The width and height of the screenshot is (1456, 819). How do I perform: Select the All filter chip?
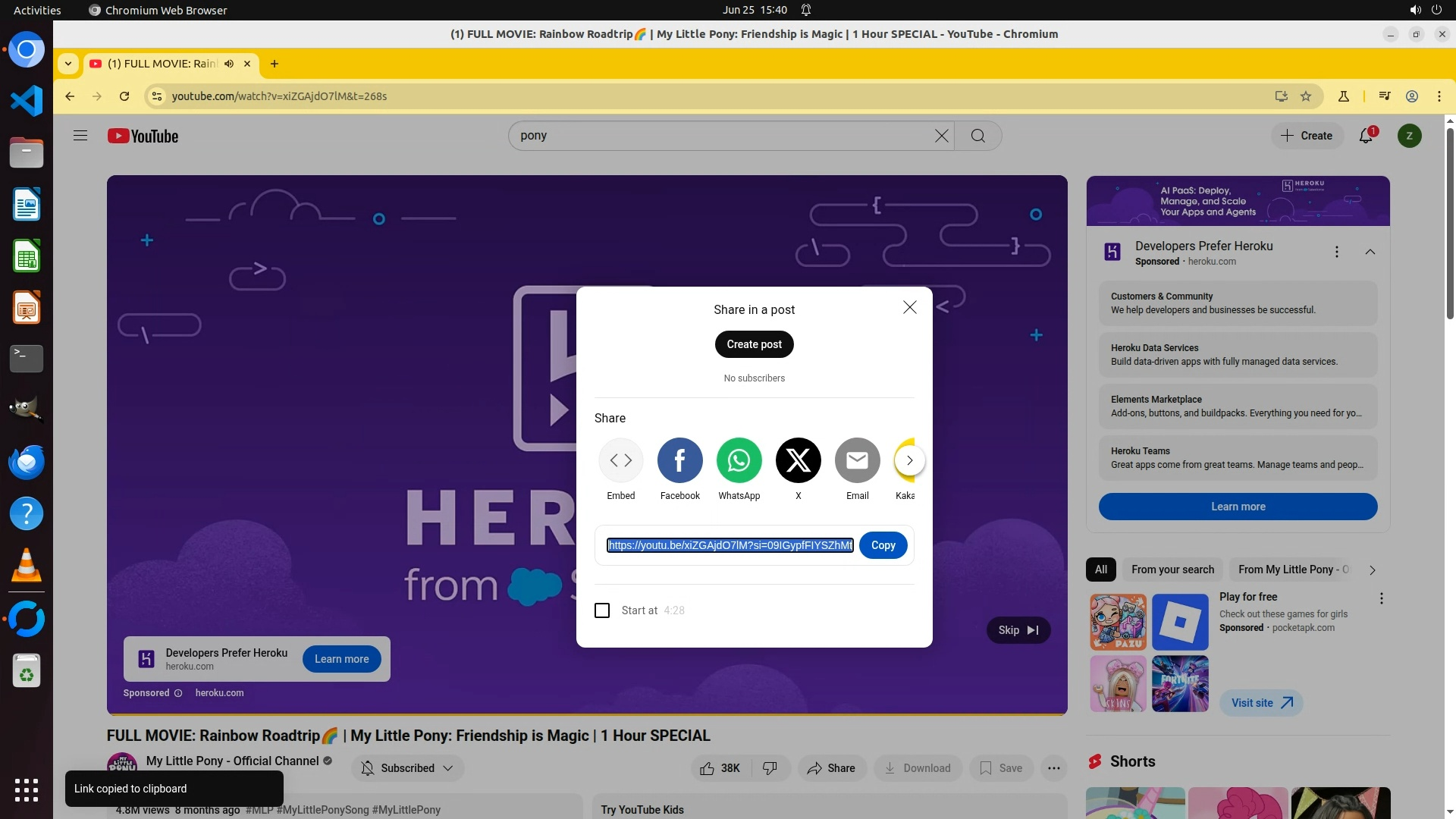[x=1100, y=570]
